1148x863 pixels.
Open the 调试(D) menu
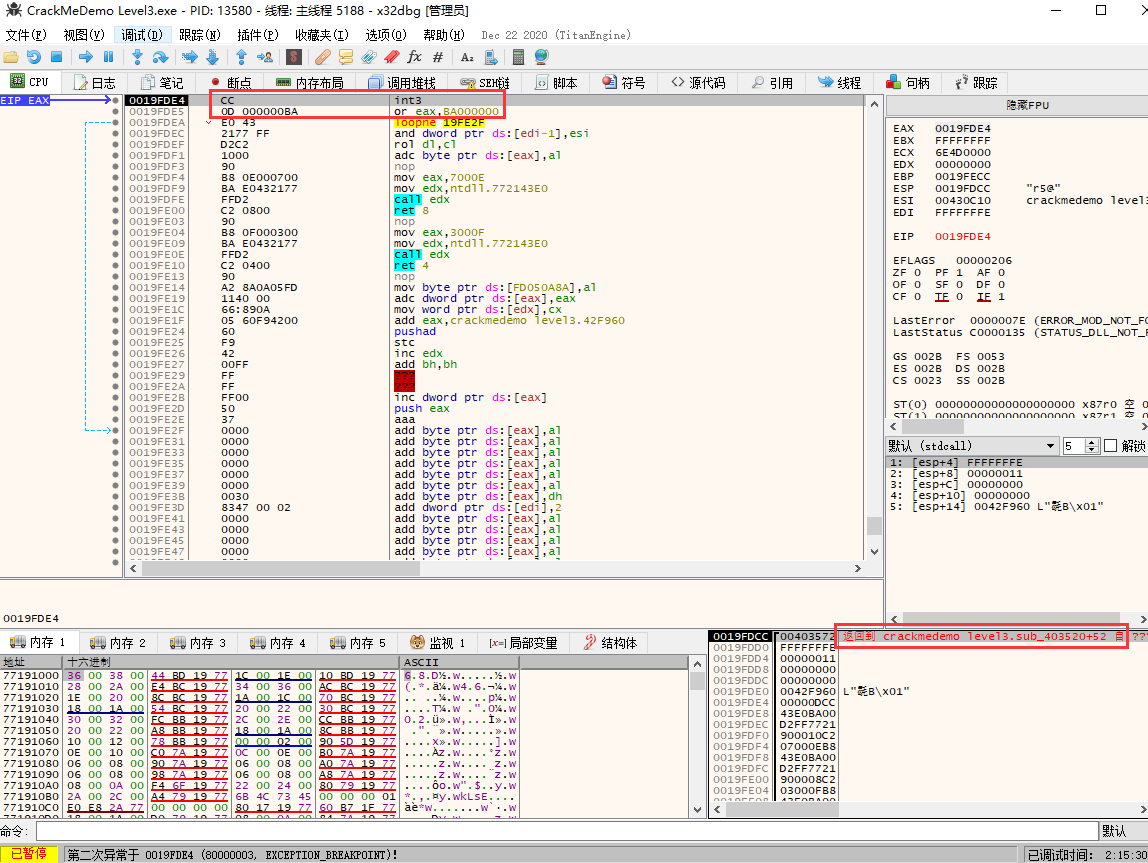(141, 35)
